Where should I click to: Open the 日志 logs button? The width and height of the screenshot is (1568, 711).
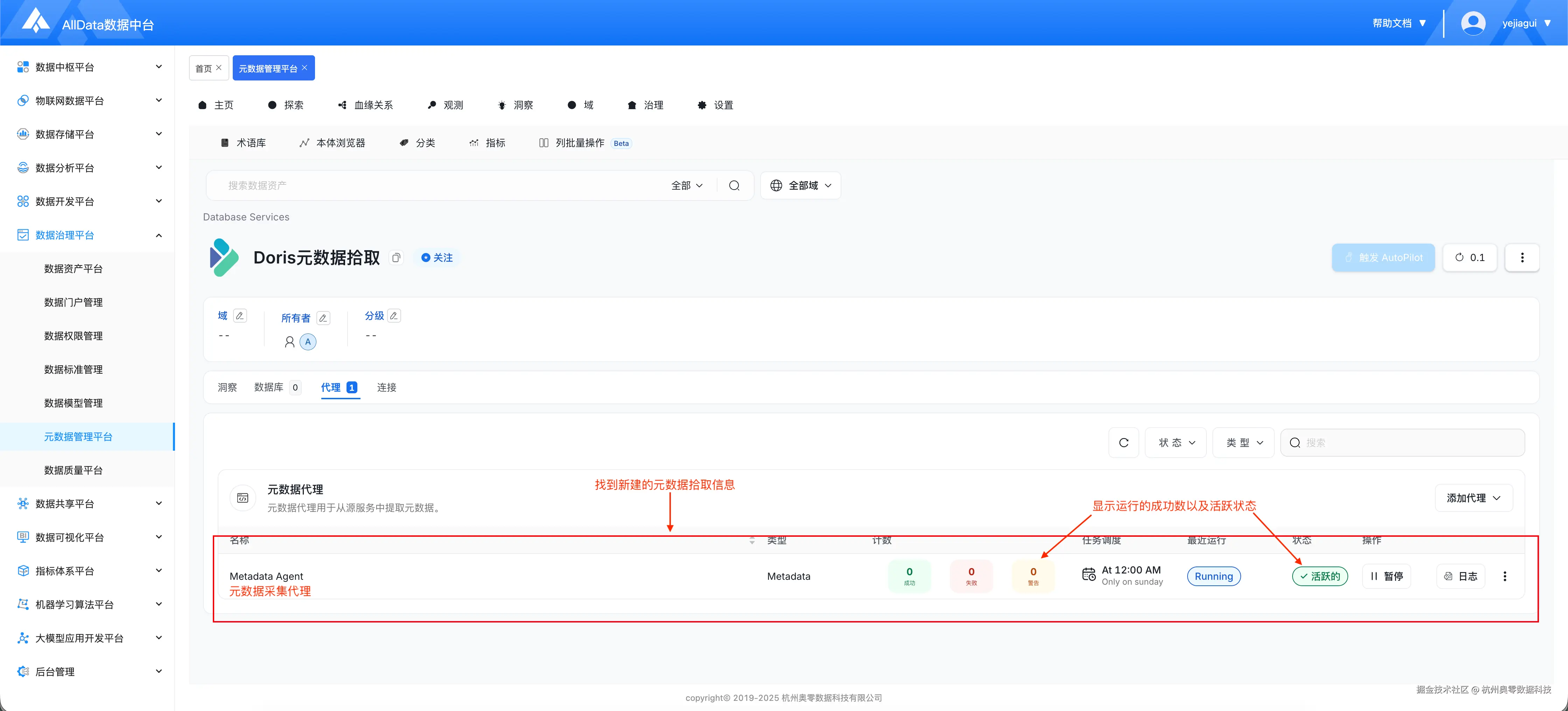point(1461,576)
